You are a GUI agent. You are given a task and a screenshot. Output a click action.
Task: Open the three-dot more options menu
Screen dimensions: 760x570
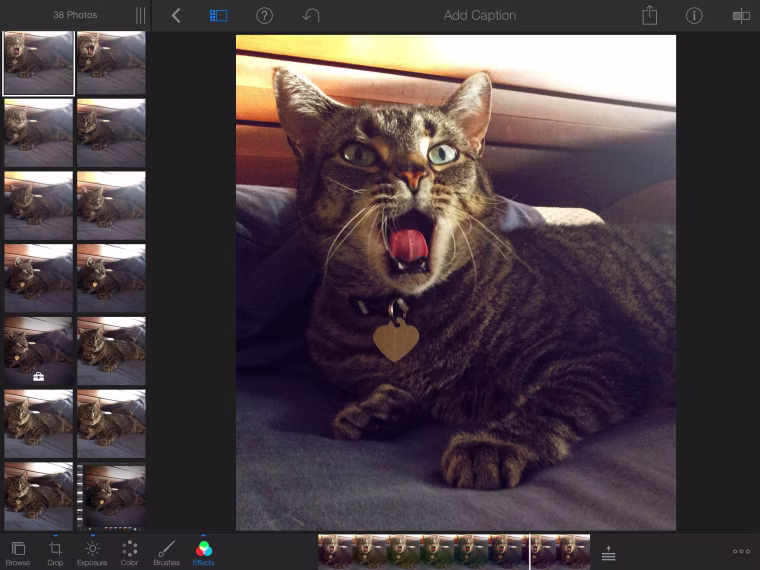click(x=741, y=551)
